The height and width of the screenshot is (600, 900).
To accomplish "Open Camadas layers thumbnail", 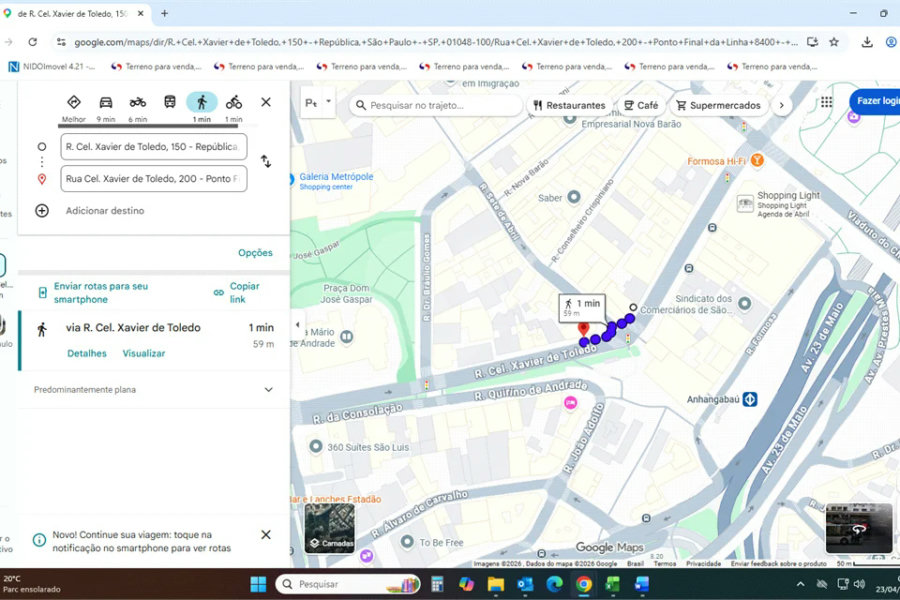I will 329,528.
